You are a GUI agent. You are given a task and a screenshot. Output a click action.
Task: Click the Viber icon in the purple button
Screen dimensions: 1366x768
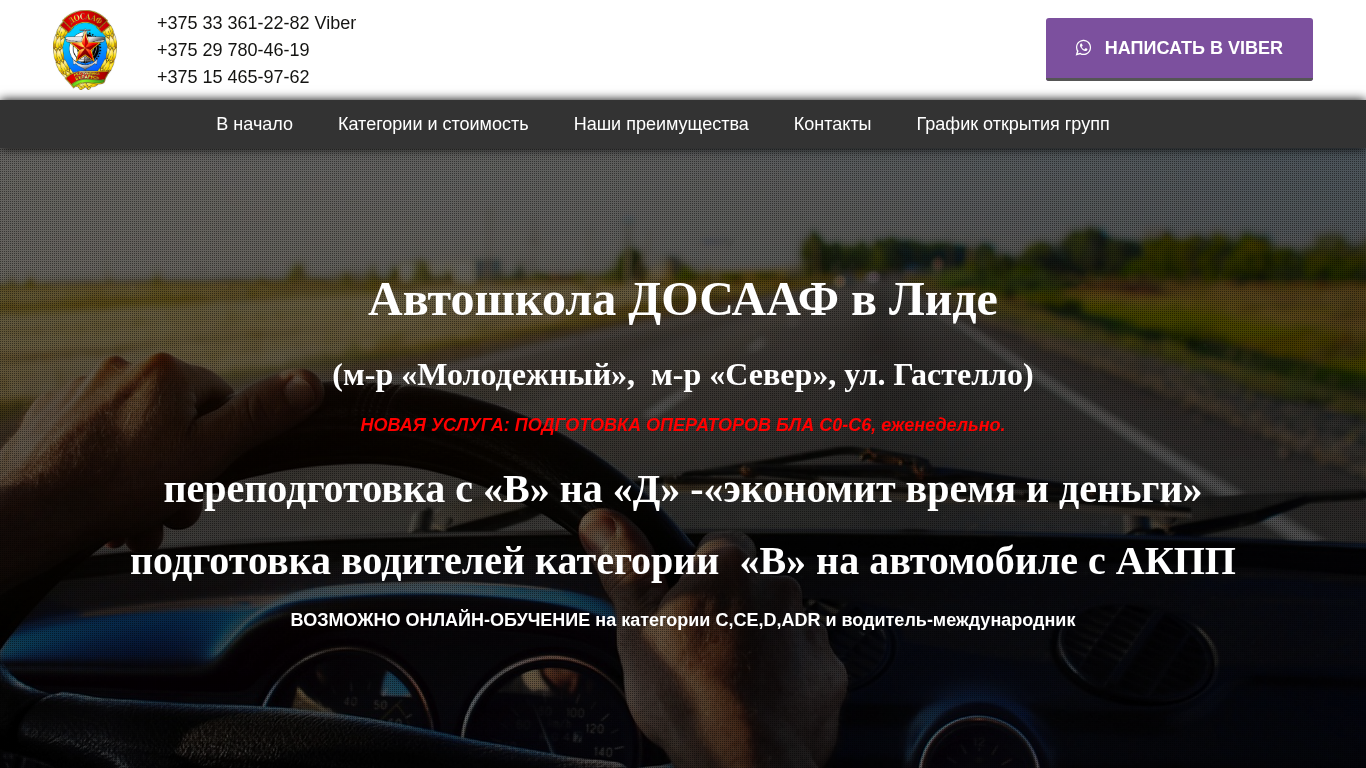(x=1083, y=48)
